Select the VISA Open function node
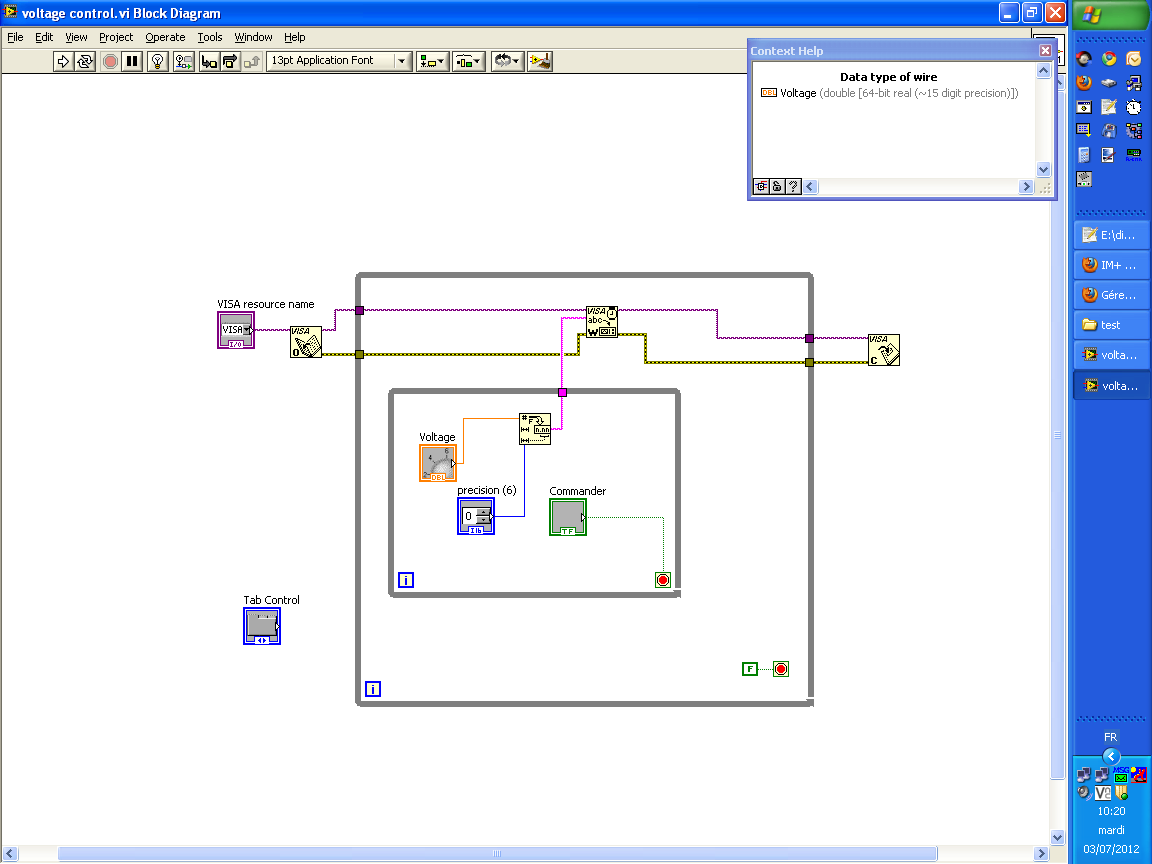1152x864 pixels. click(306, 342)
